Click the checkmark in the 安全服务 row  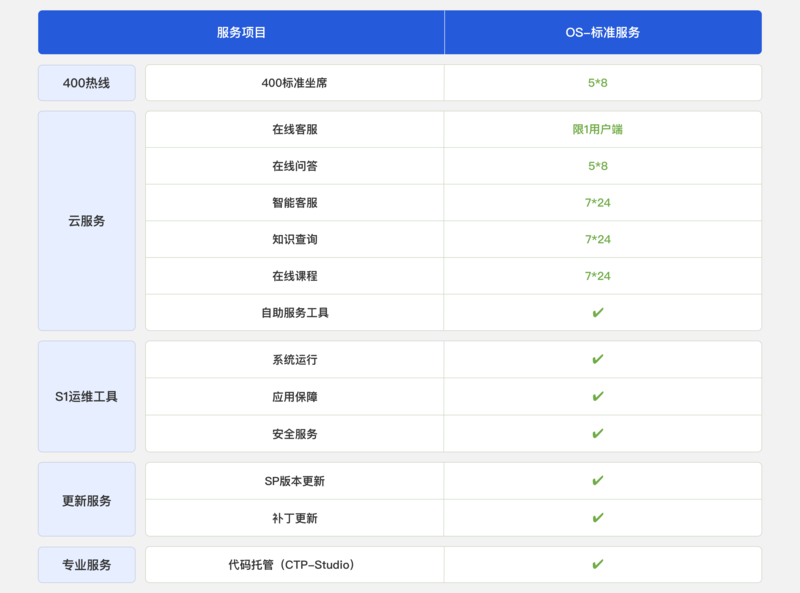tap(598, 433)
